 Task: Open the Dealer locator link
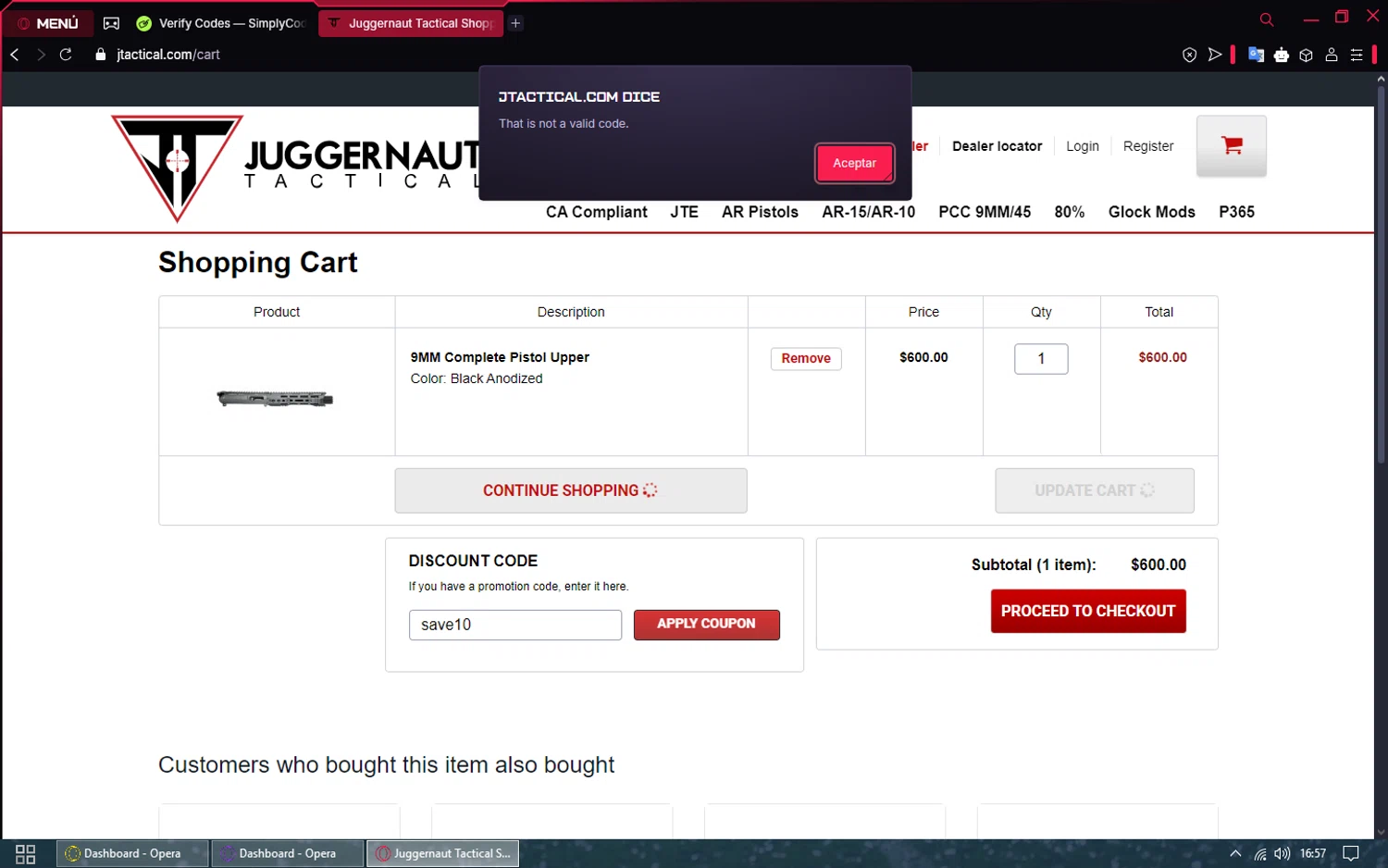997,146
